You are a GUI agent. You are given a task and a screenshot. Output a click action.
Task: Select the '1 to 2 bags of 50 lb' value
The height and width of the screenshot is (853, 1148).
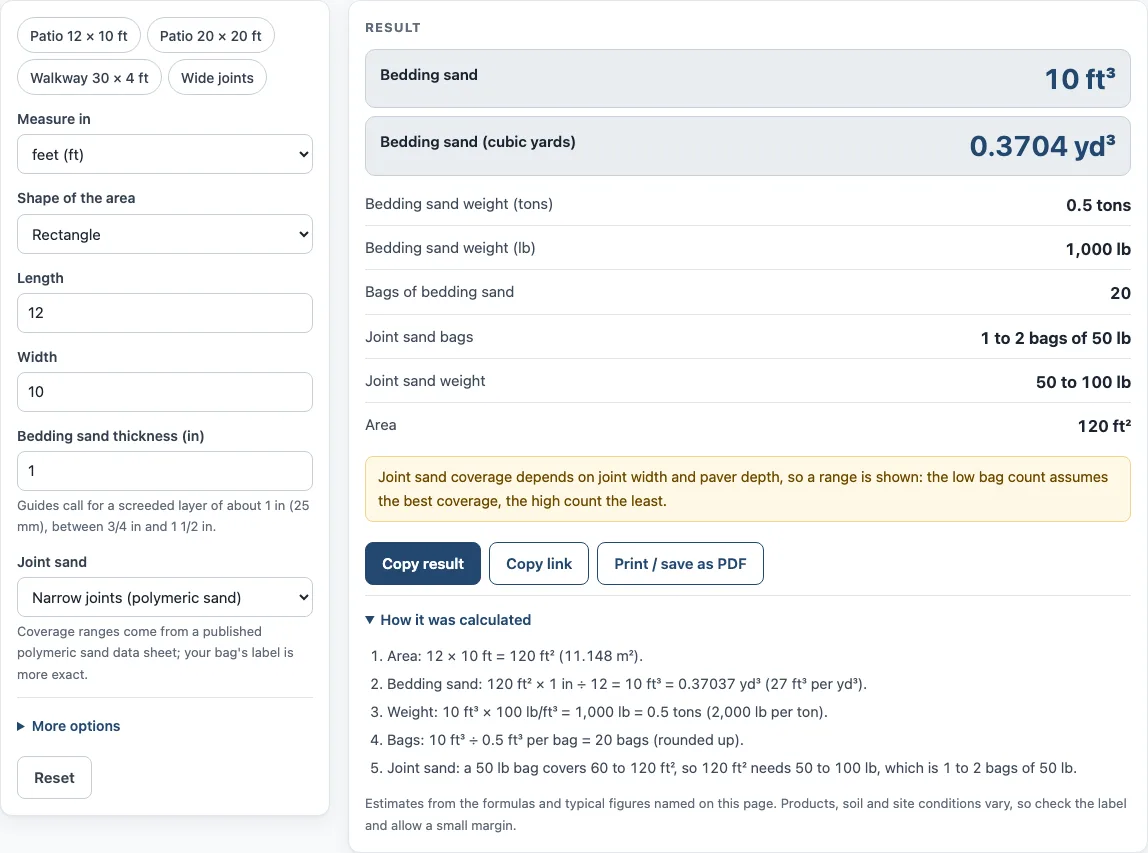click(1056, 338)
